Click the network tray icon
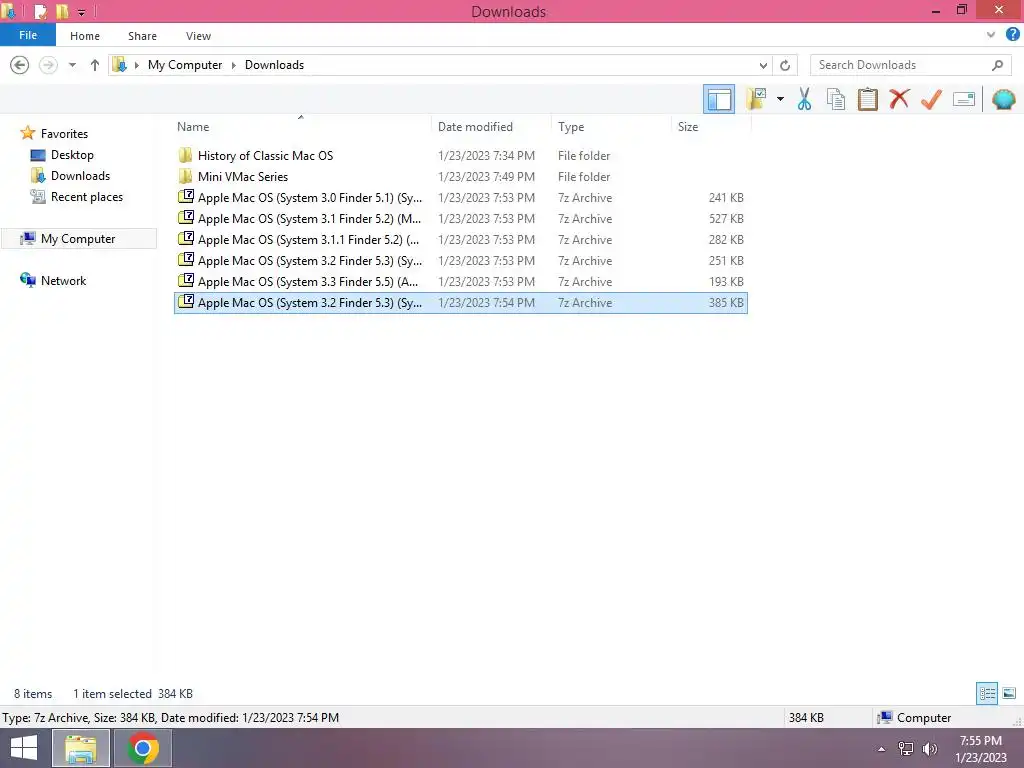1024x768 pixels. (906, 749)
